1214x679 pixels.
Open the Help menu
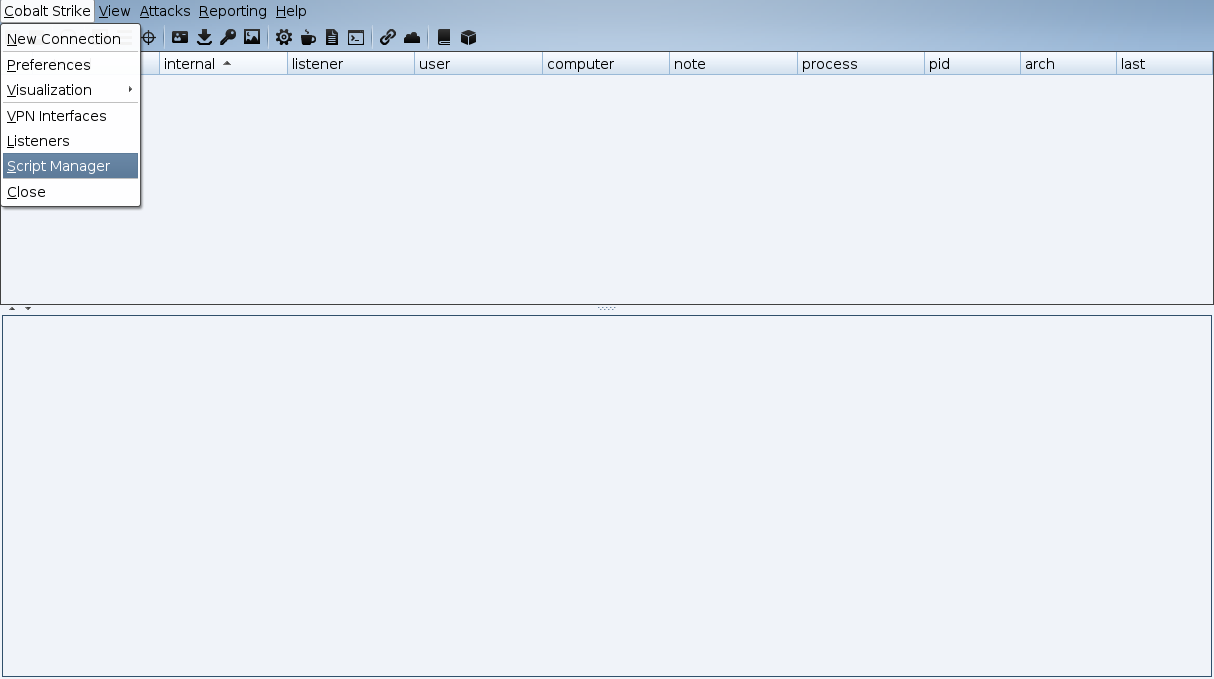[x=291, y=11]
